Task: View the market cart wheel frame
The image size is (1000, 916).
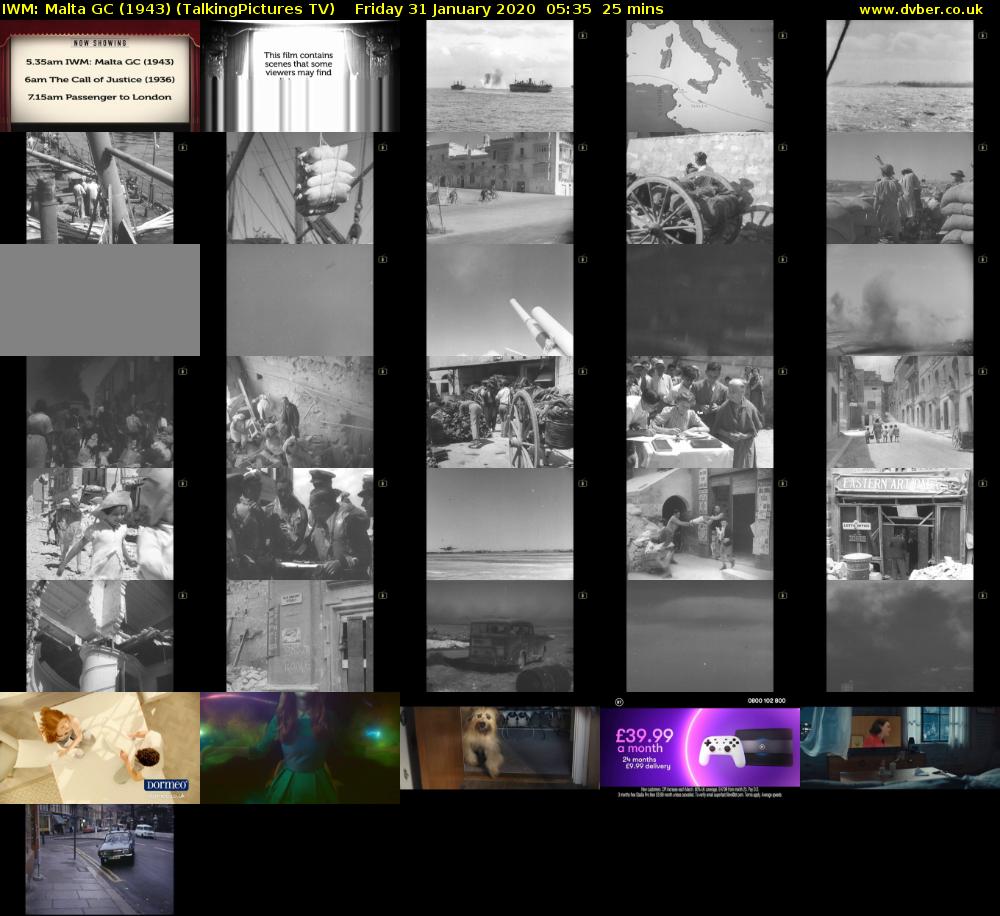Action: click(499, 412)
